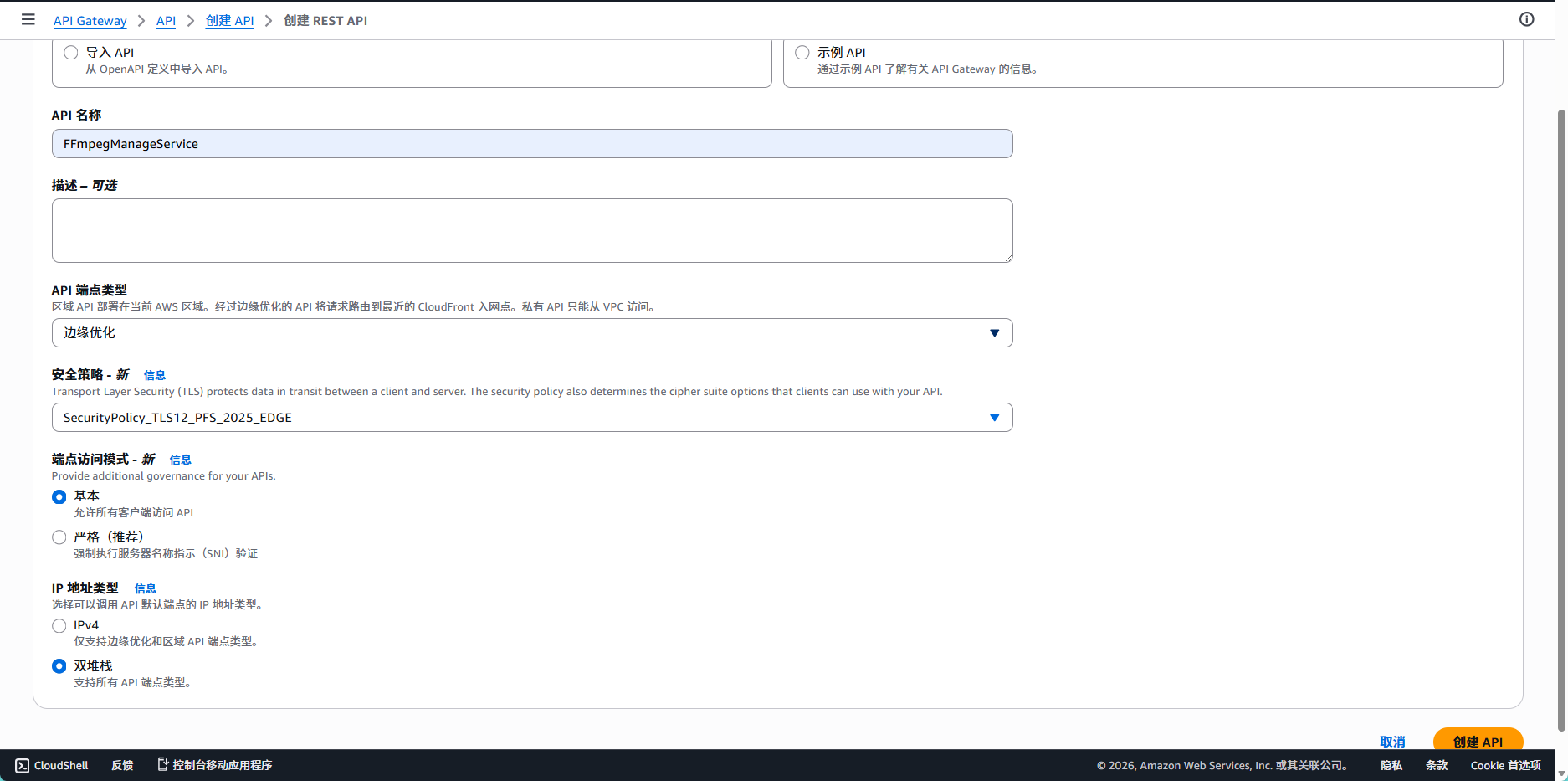Select the Import API radio option
This screenshot has width=1568, height=781.
pos(71,53)
